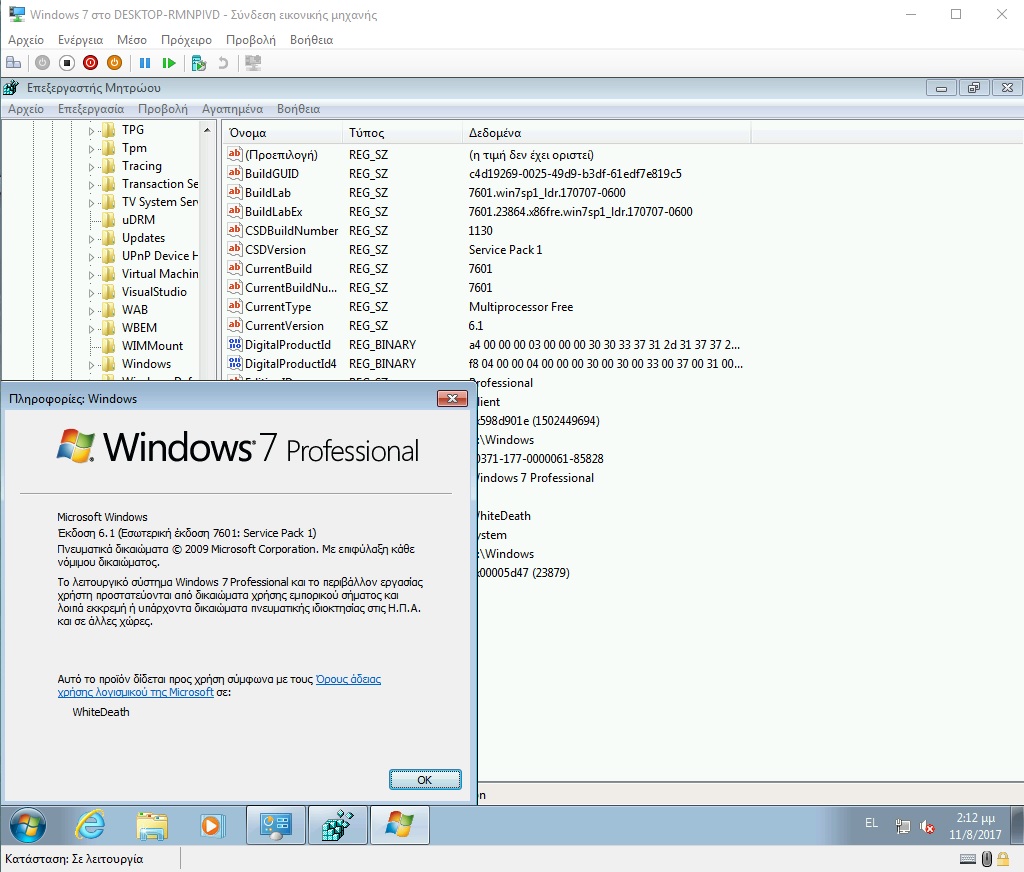The height and width of the screenshot is (872, 1024).
Task: Shut down the VM with the red power icon
Action: (91, 63)
